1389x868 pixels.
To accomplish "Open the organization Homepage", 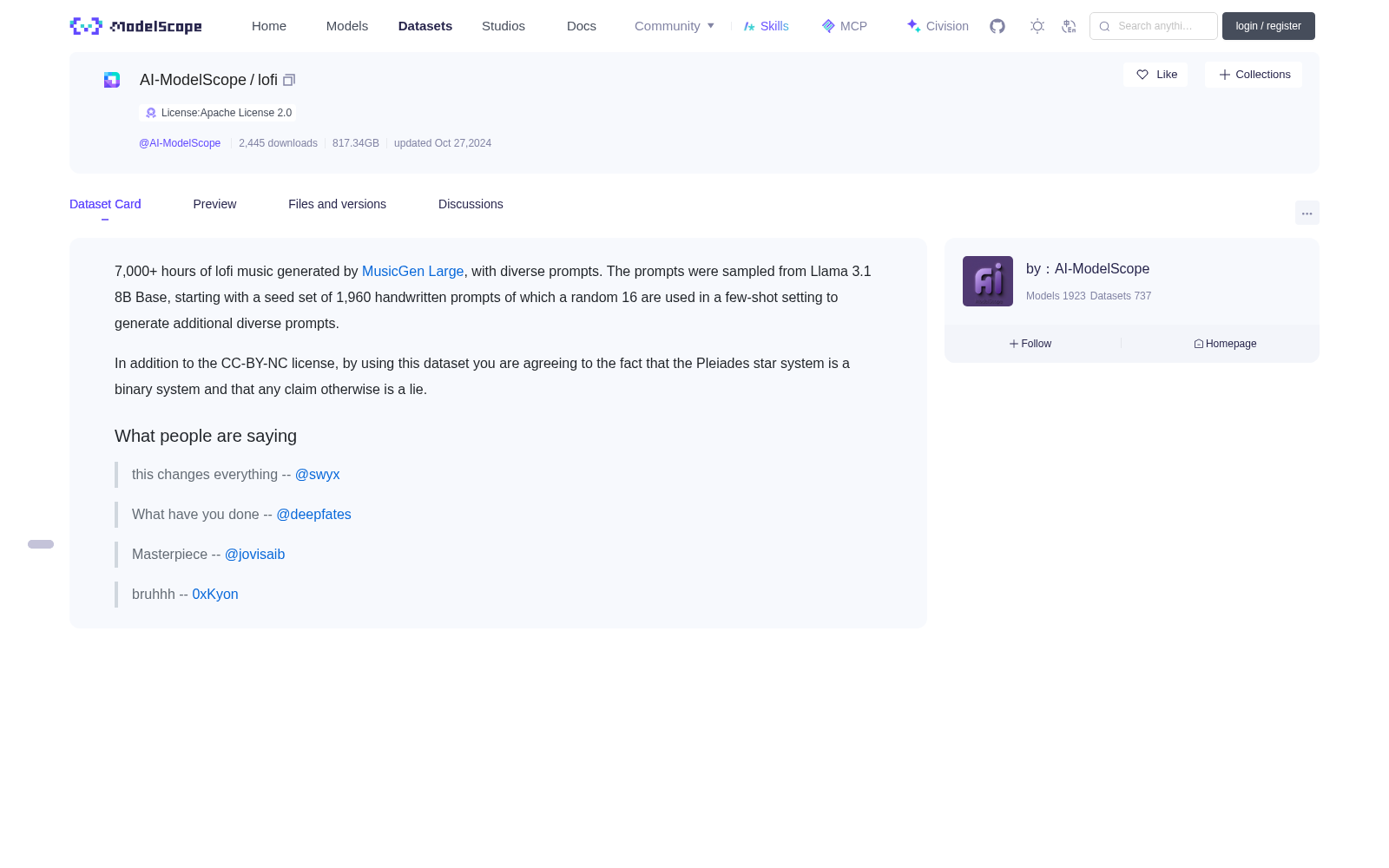I will (x=1225, y=344).
